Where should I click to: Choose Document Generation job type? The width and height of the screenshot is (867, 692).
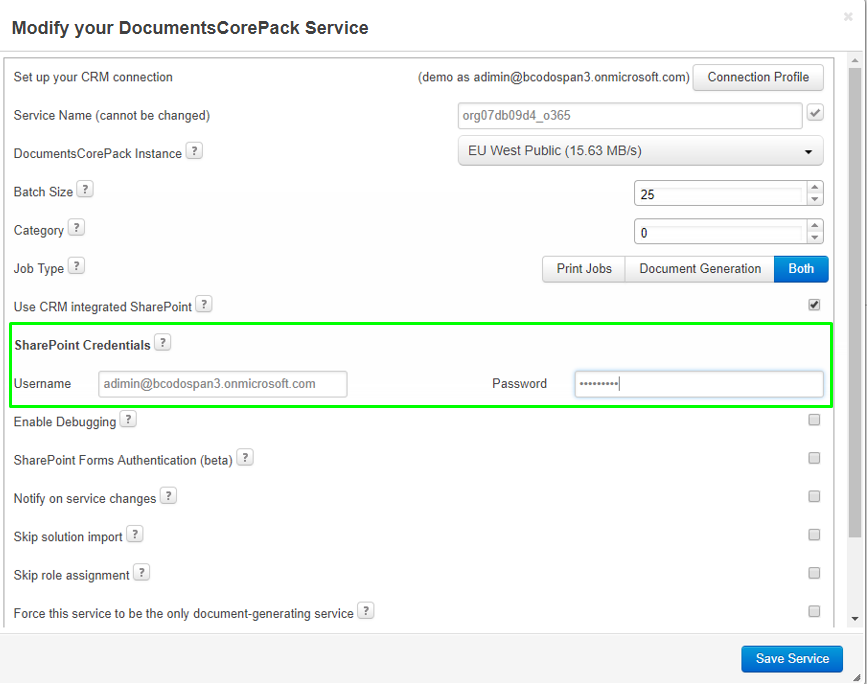[700, 269]
